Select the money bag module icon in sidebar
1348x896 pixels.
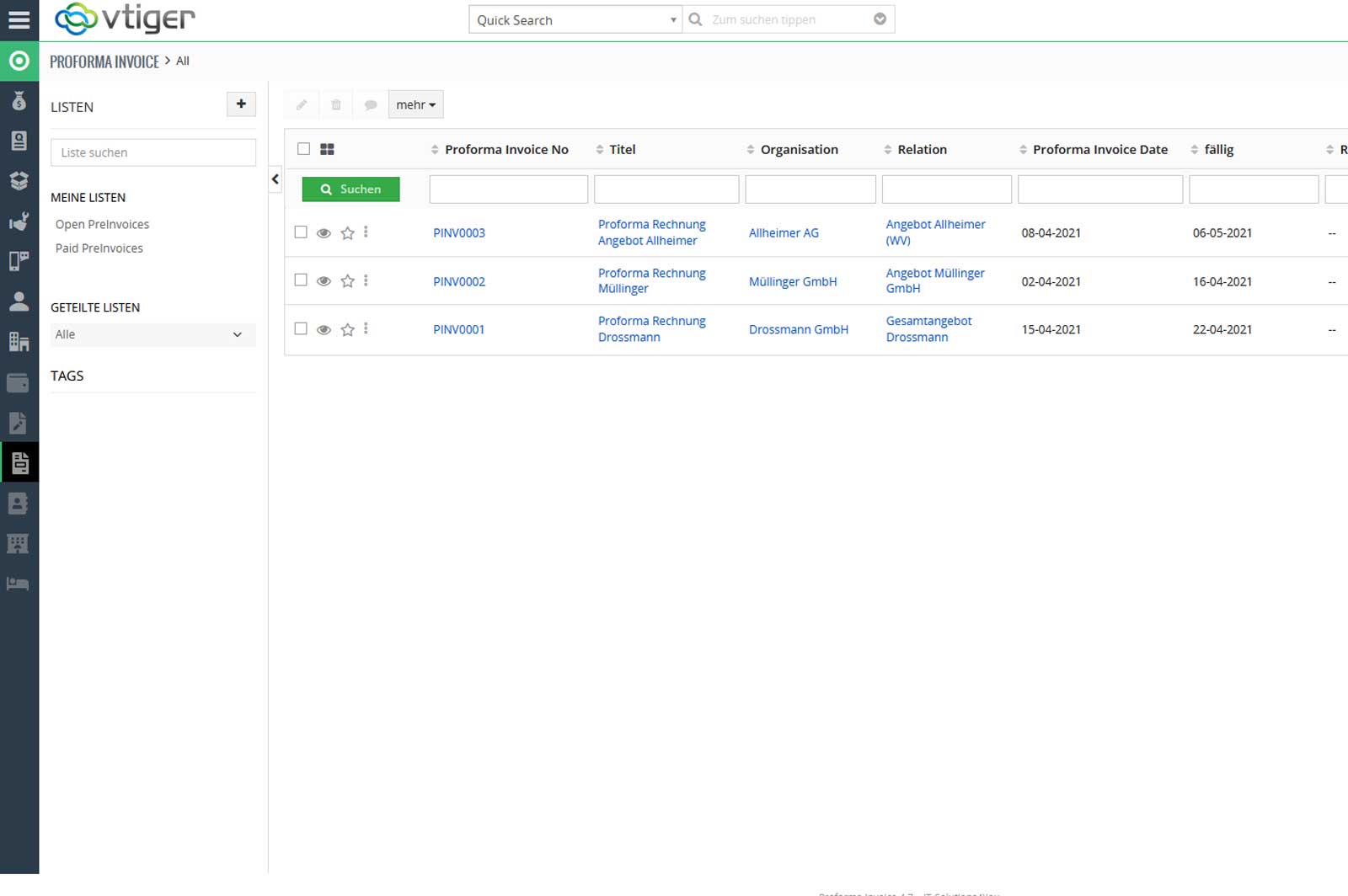click(x=19, y=101)
